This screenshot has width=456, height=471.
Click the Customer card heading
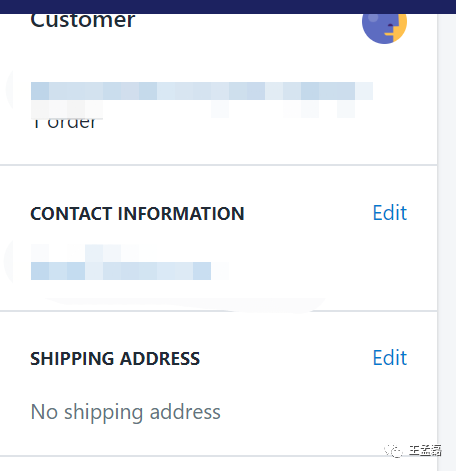pos(83,21)
